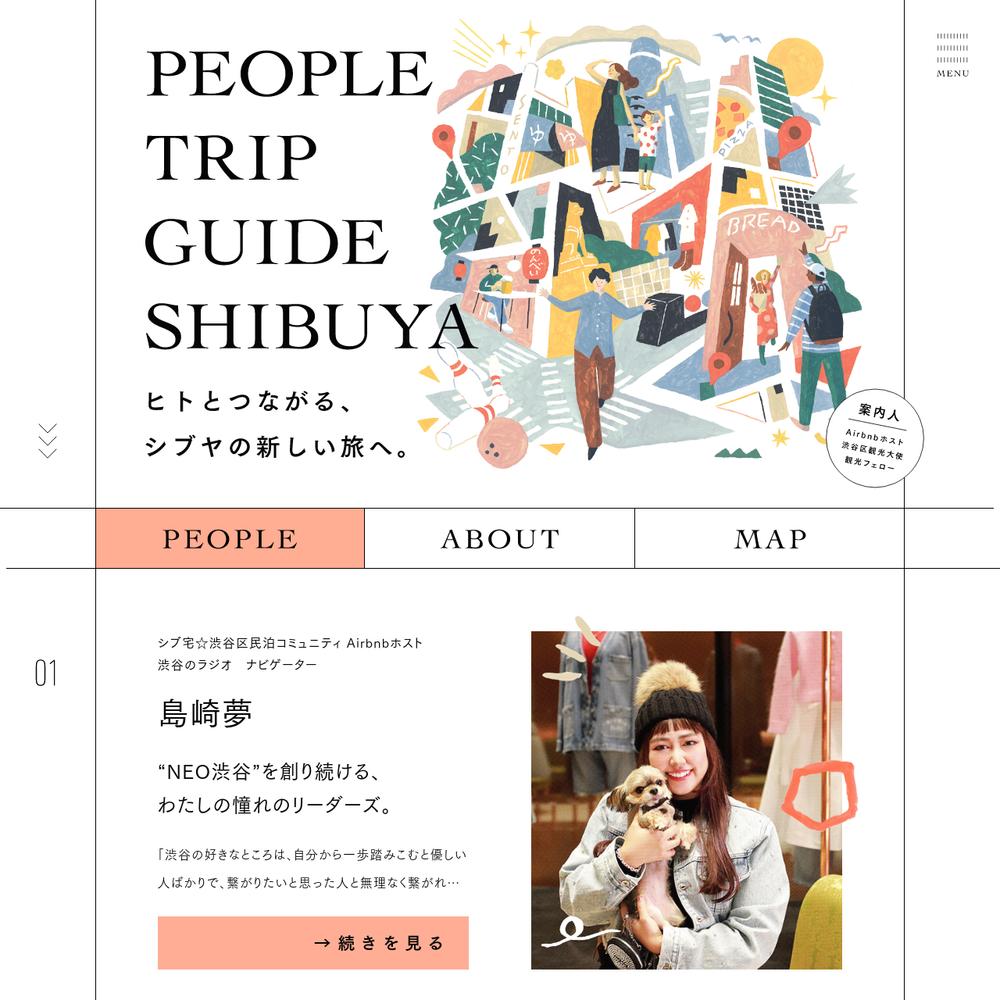Select the name 島崎夢 heading
The image size is (1000, 1000).
[x=205, y=714]
